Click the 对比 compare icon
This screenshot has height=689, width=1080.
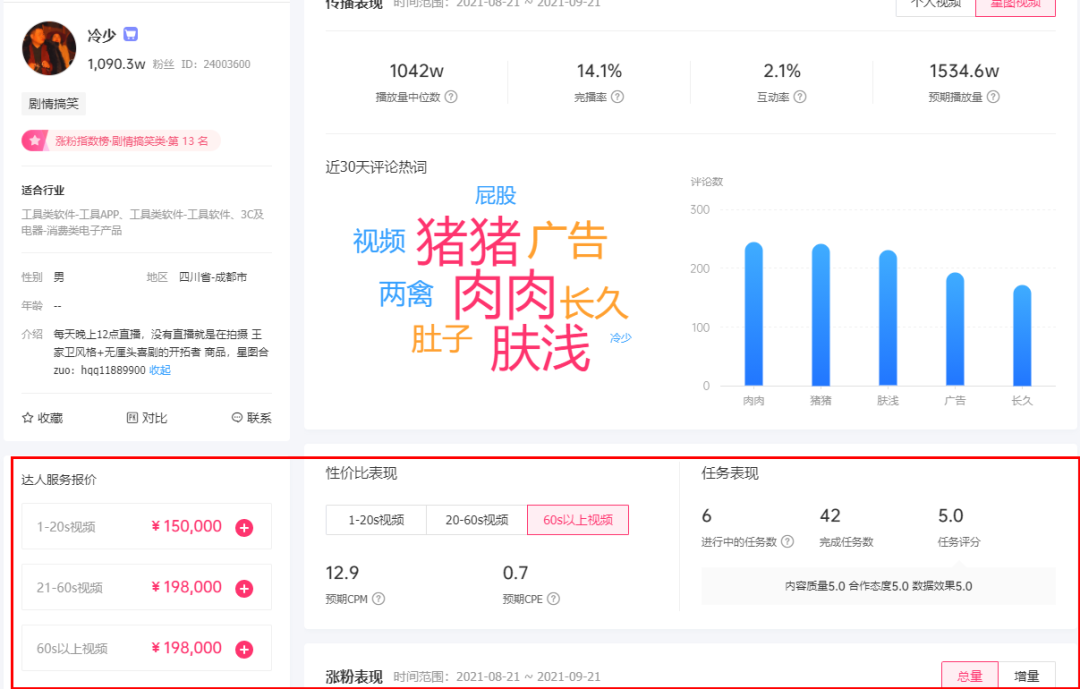pos(132,418)
